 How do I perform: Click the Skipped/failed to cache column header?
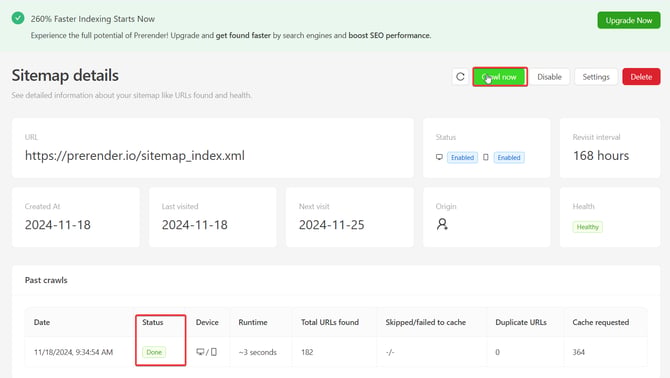pos(426,322)
